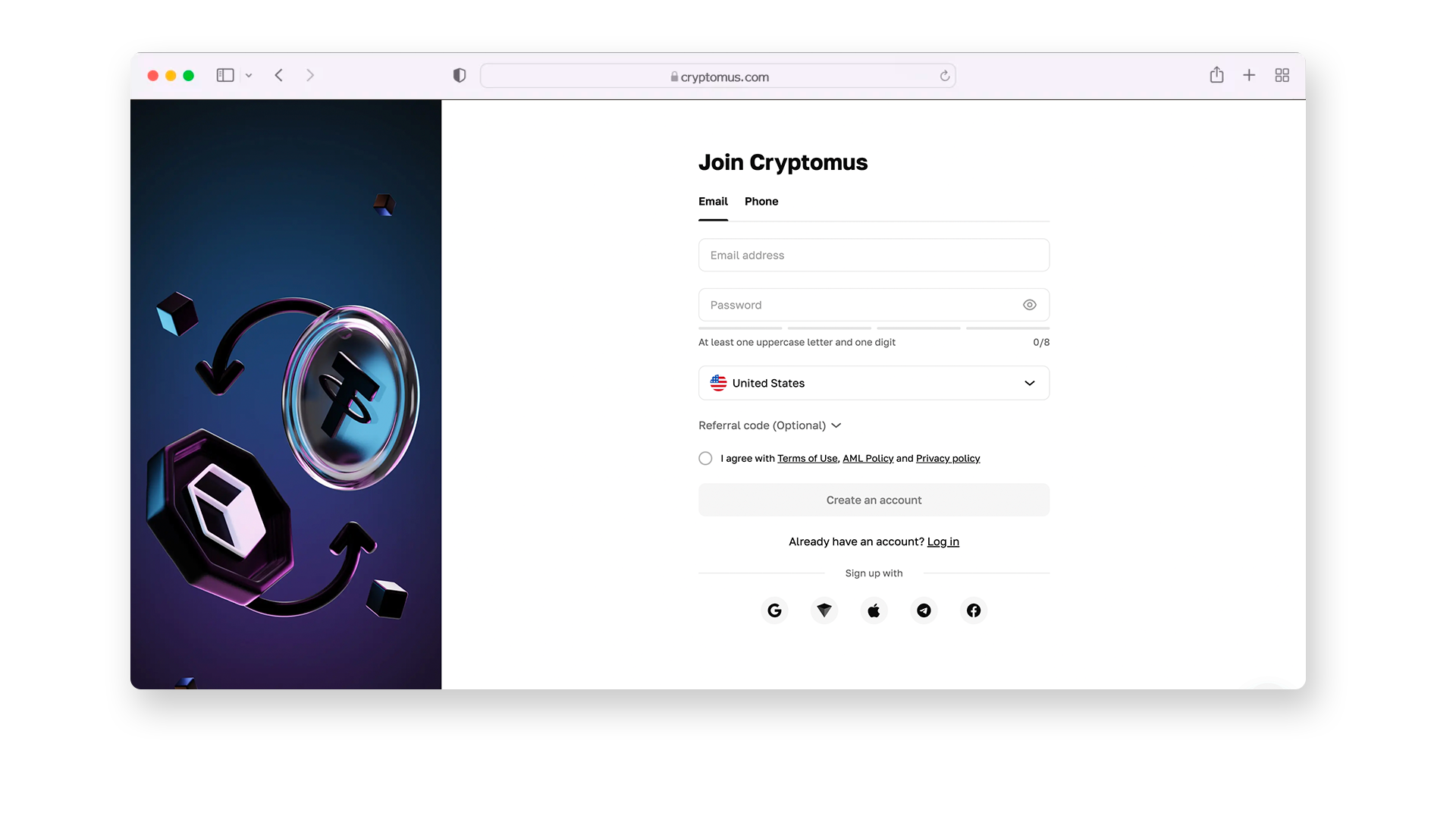Click the Create an account button

873,499
